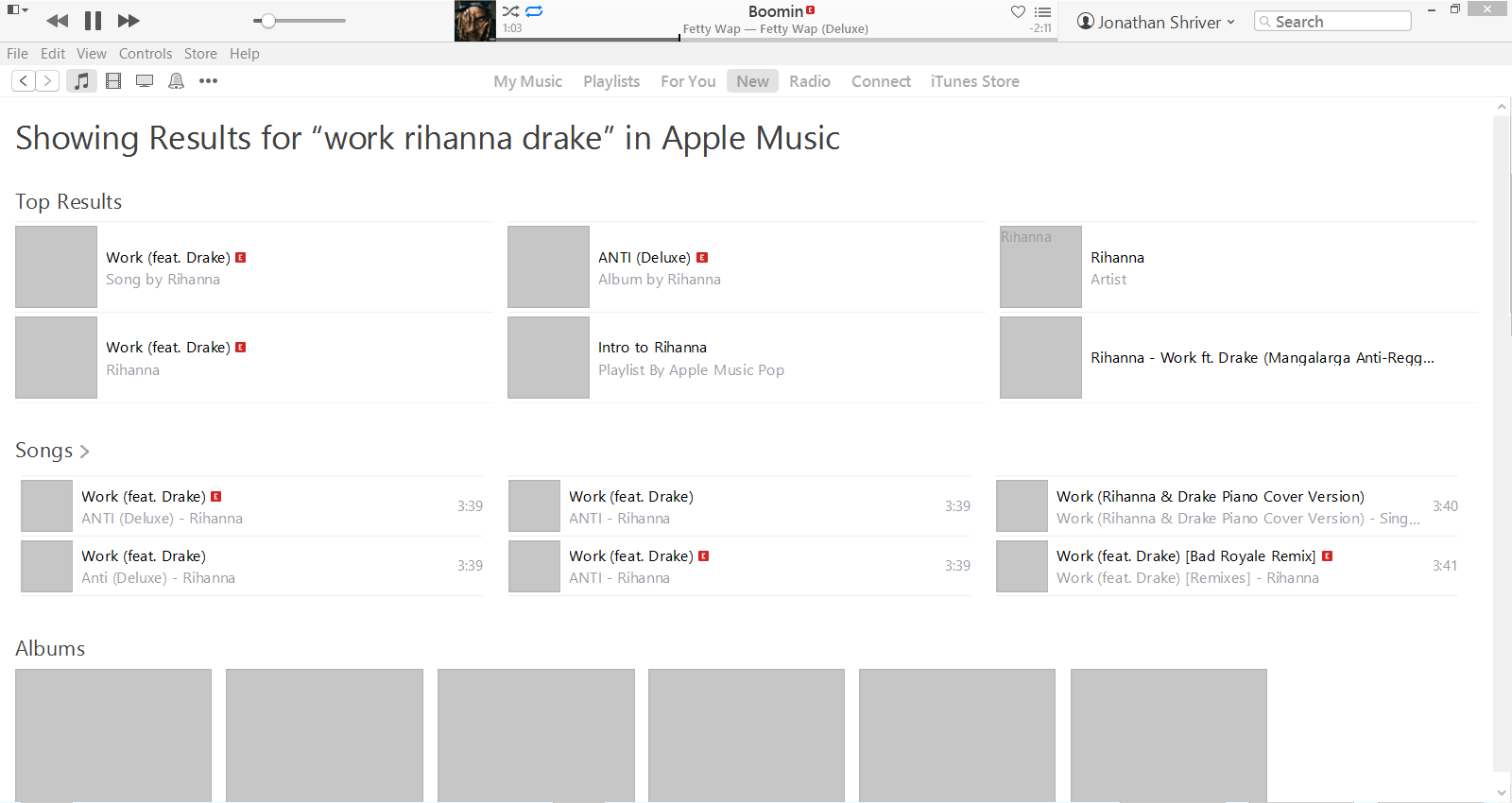Adjust the volume slider knob
The width and height of the screenshot is (1512, 803).
point(268,21)
